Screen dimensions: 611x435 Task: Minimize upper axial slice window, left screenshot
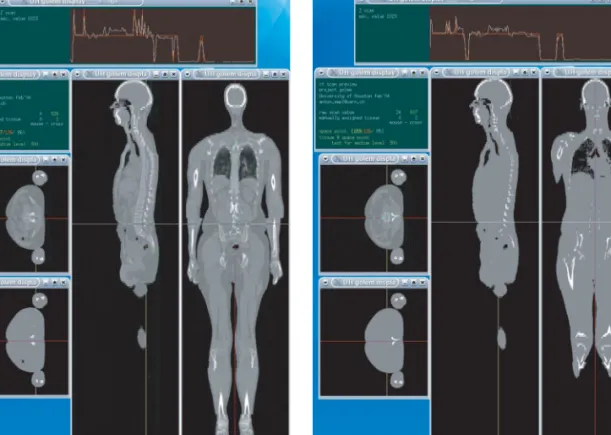coord(46,159)
